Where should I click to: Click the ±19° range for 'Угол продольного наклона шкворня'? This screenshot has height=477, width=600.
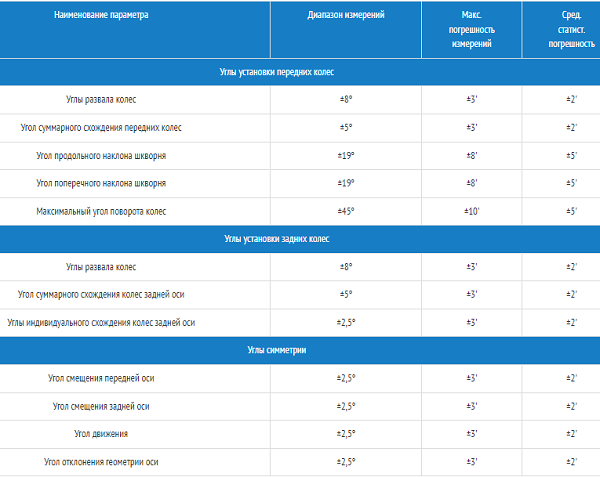[x=346, y=156]
